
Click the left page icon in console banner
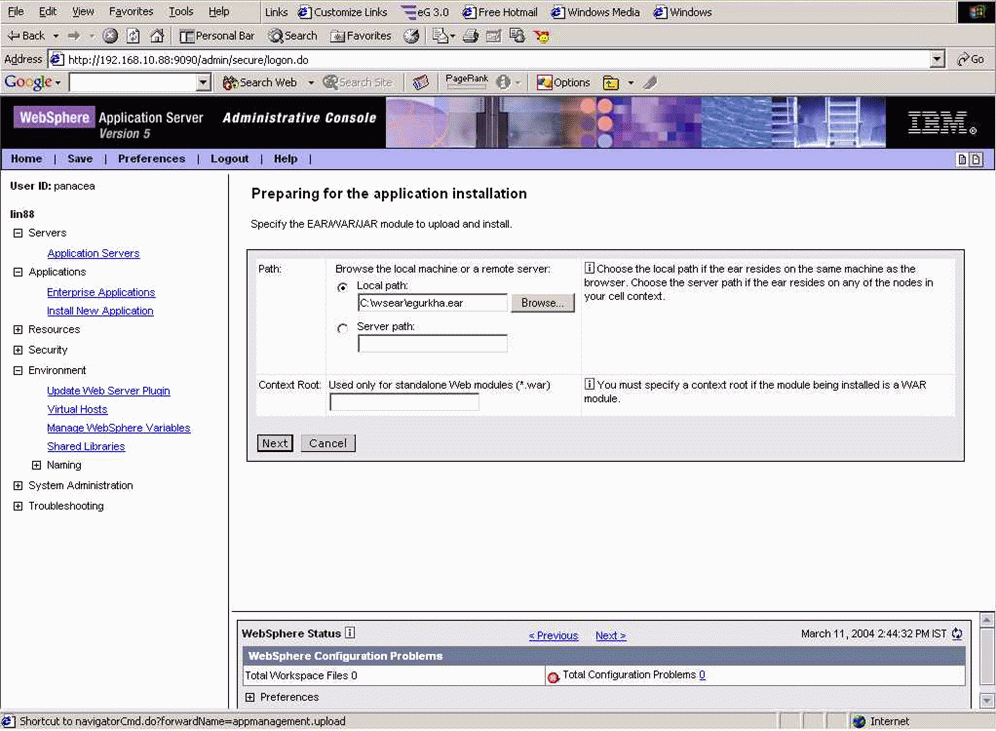point(962,159)
